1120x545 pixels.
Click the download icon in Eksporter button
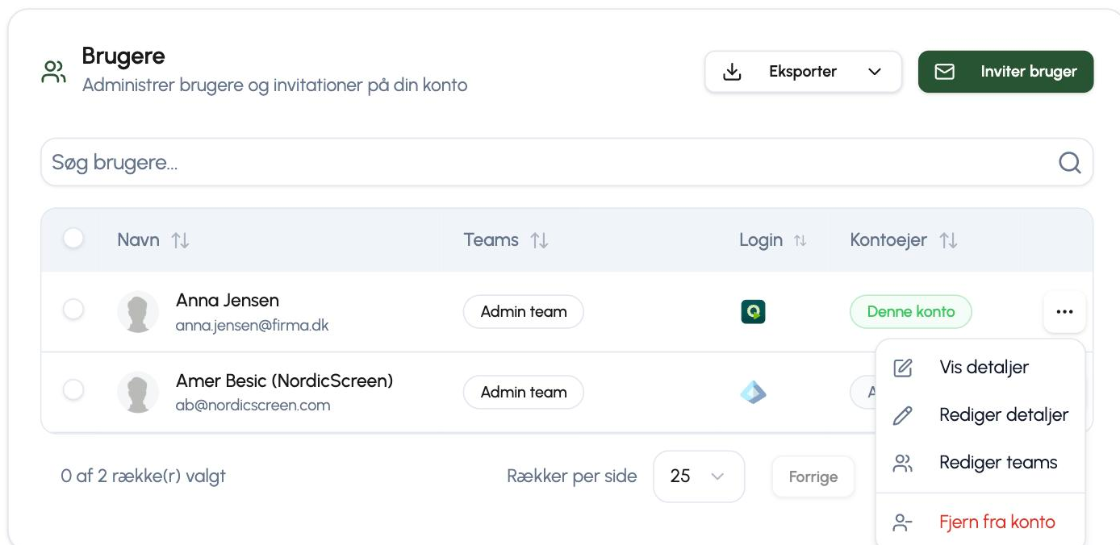pos(732,71)
